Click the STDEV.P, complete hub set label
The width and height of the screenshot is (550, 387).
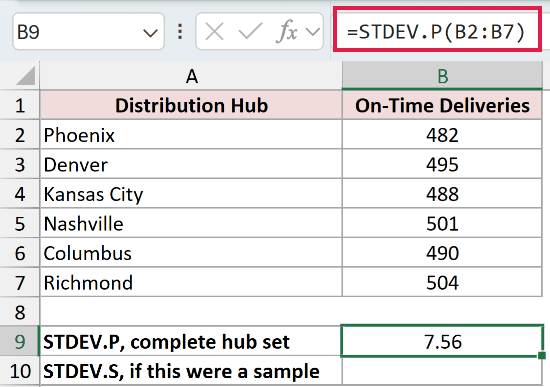tap(191, 341)
